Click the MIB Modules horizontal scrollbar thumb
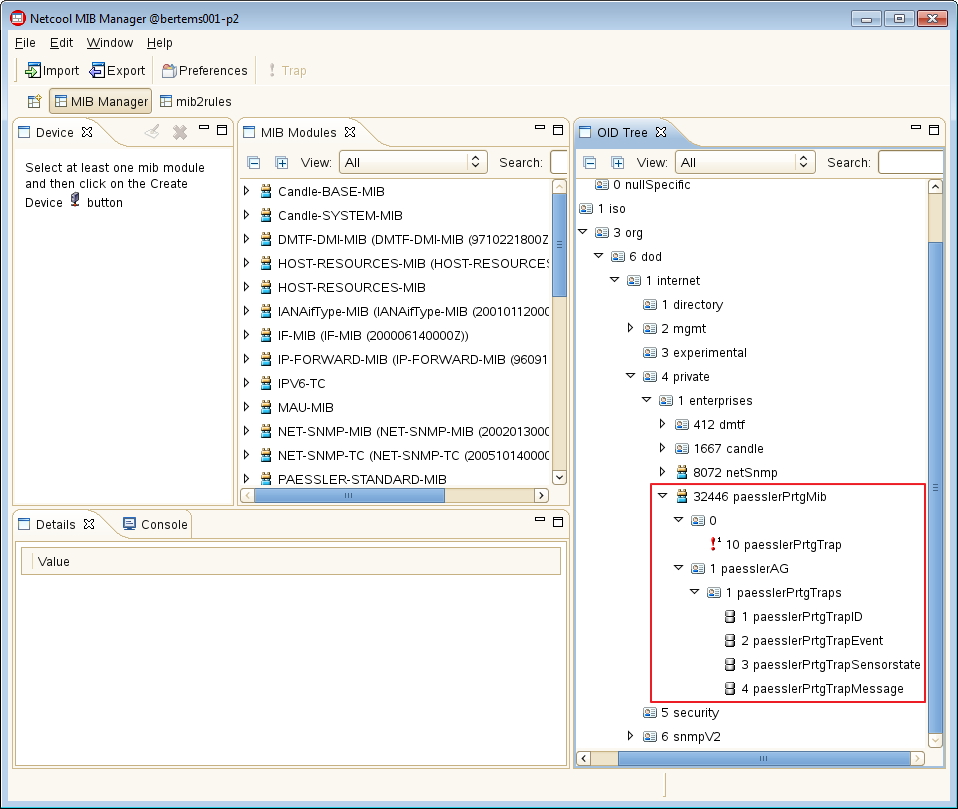 pos(349,496)
